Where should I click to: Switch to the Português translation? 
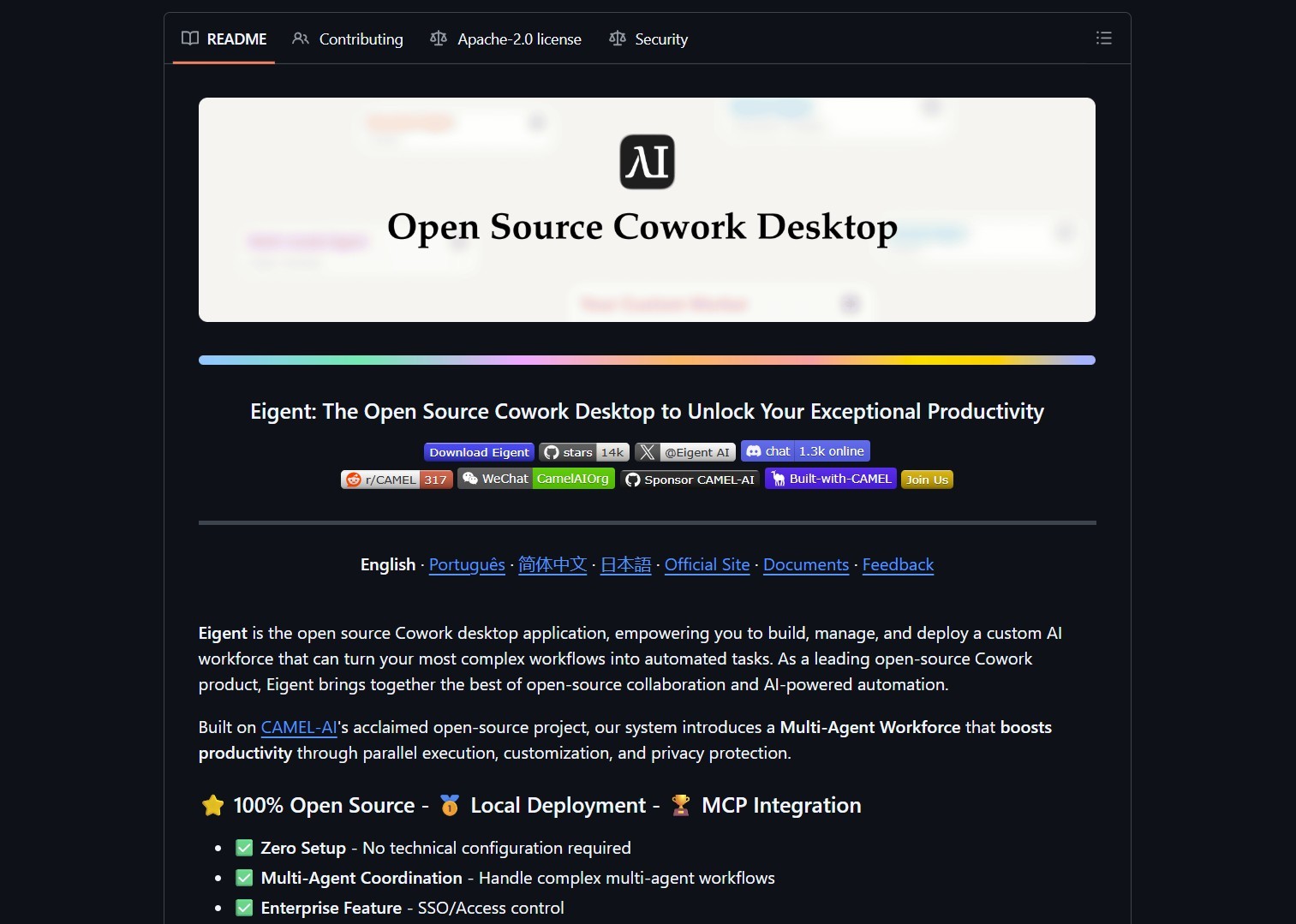(467, 565)
